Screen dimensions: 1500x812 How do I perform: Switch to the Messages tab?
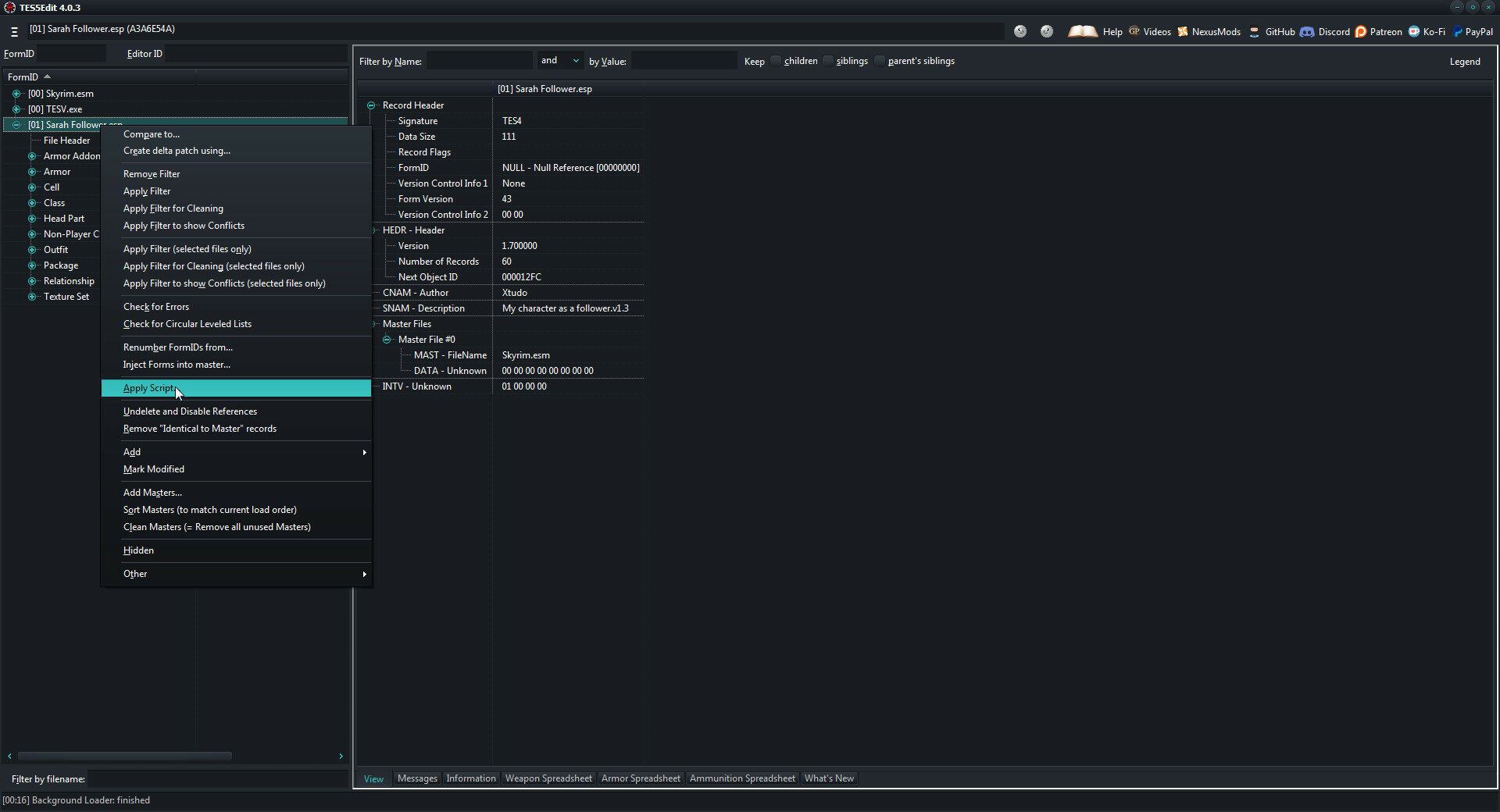[417, 778]
